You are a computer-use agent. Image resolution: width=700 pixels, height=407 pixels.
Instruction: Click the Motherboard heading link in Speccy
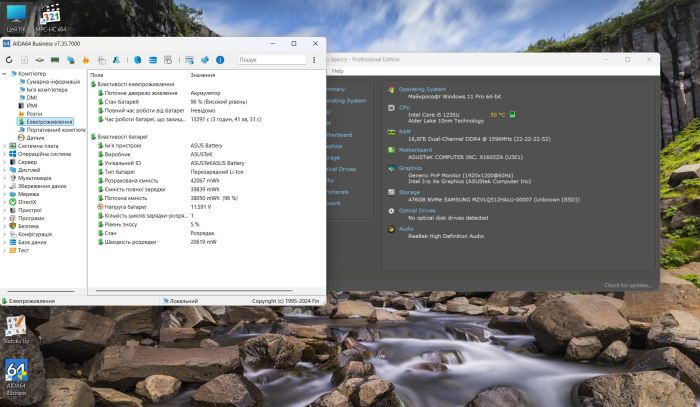(x=415, y=150)
